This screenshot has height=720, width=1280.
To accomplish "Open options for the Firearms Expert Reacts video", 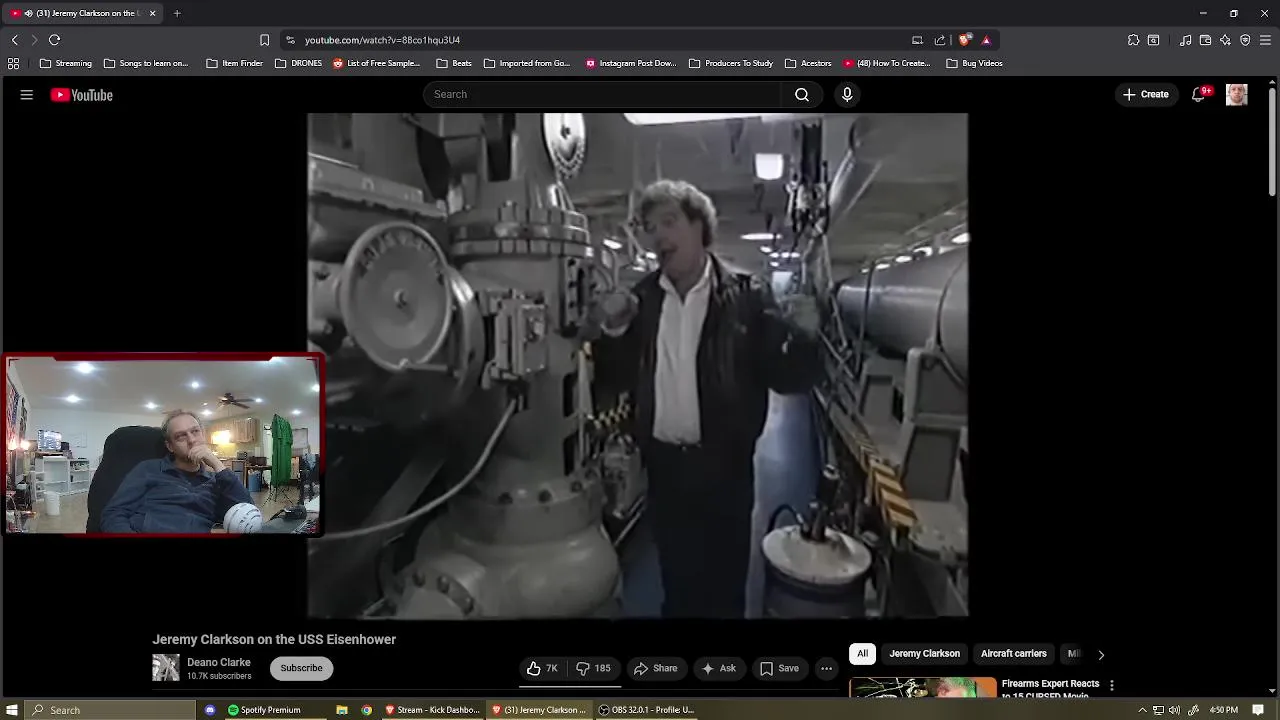I will [x=1111, y=685].
